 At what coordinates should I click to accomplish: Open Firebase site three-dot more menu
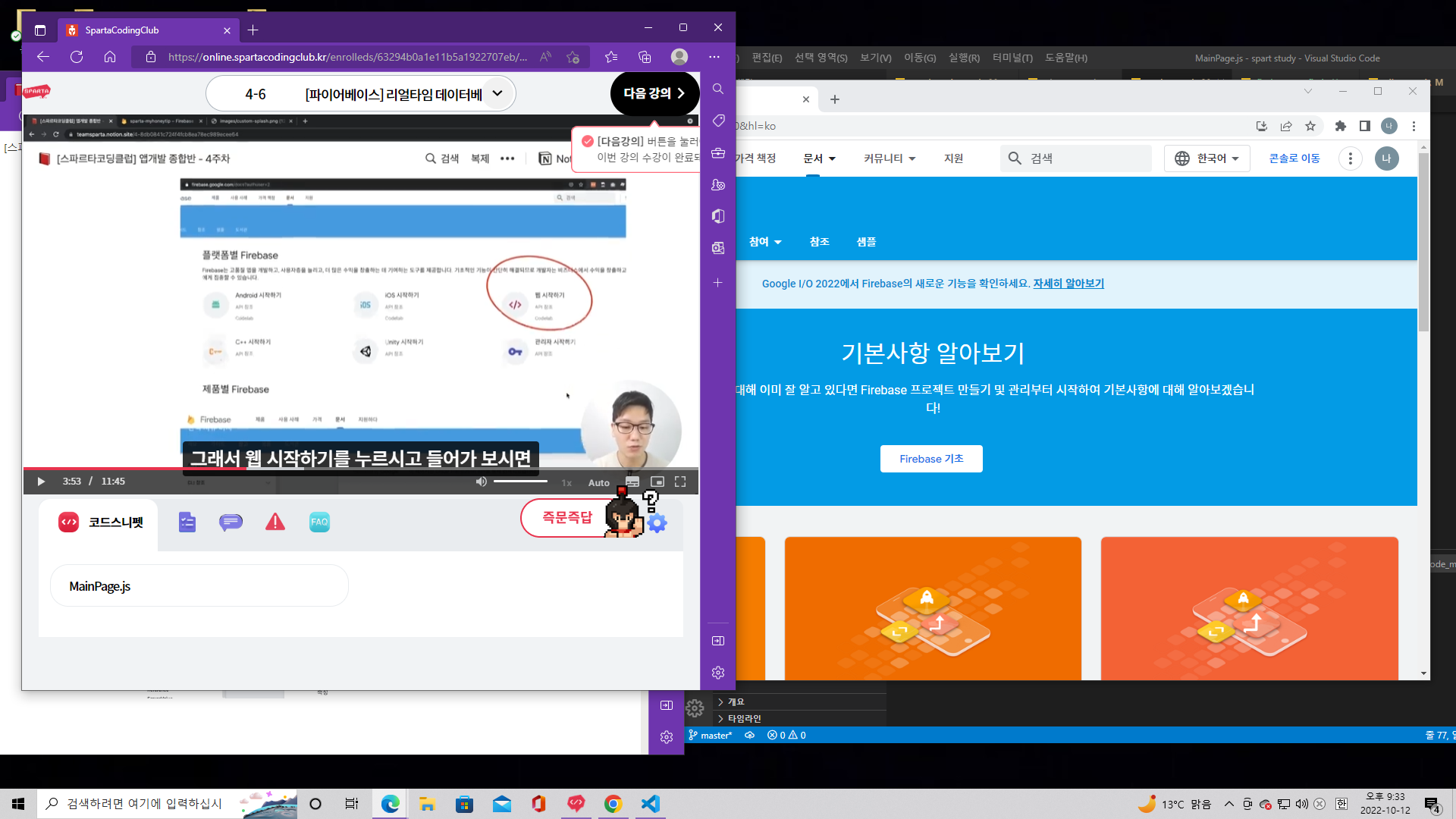pos(1350,158)
